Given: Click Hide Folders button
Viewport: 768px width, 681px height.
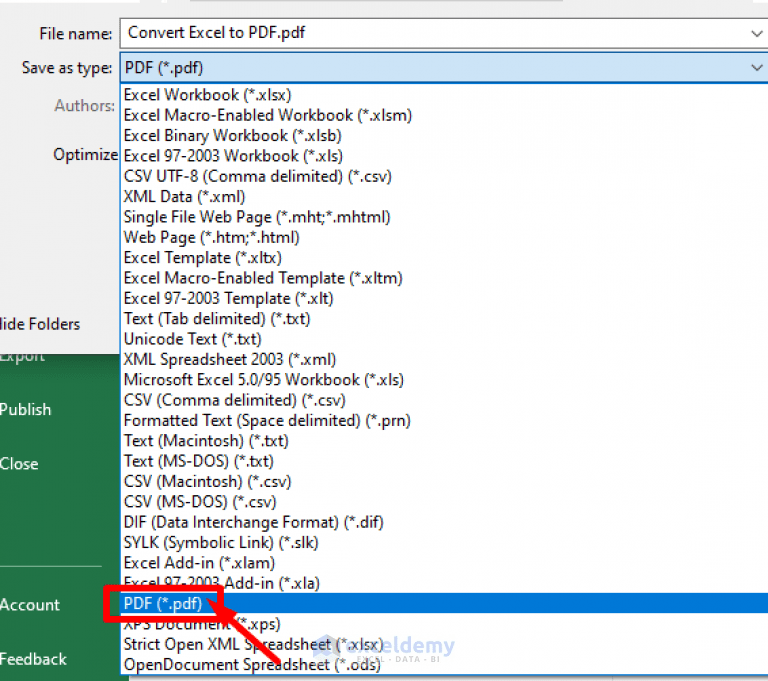Looking at the screenshot, I should click(40, 324).
